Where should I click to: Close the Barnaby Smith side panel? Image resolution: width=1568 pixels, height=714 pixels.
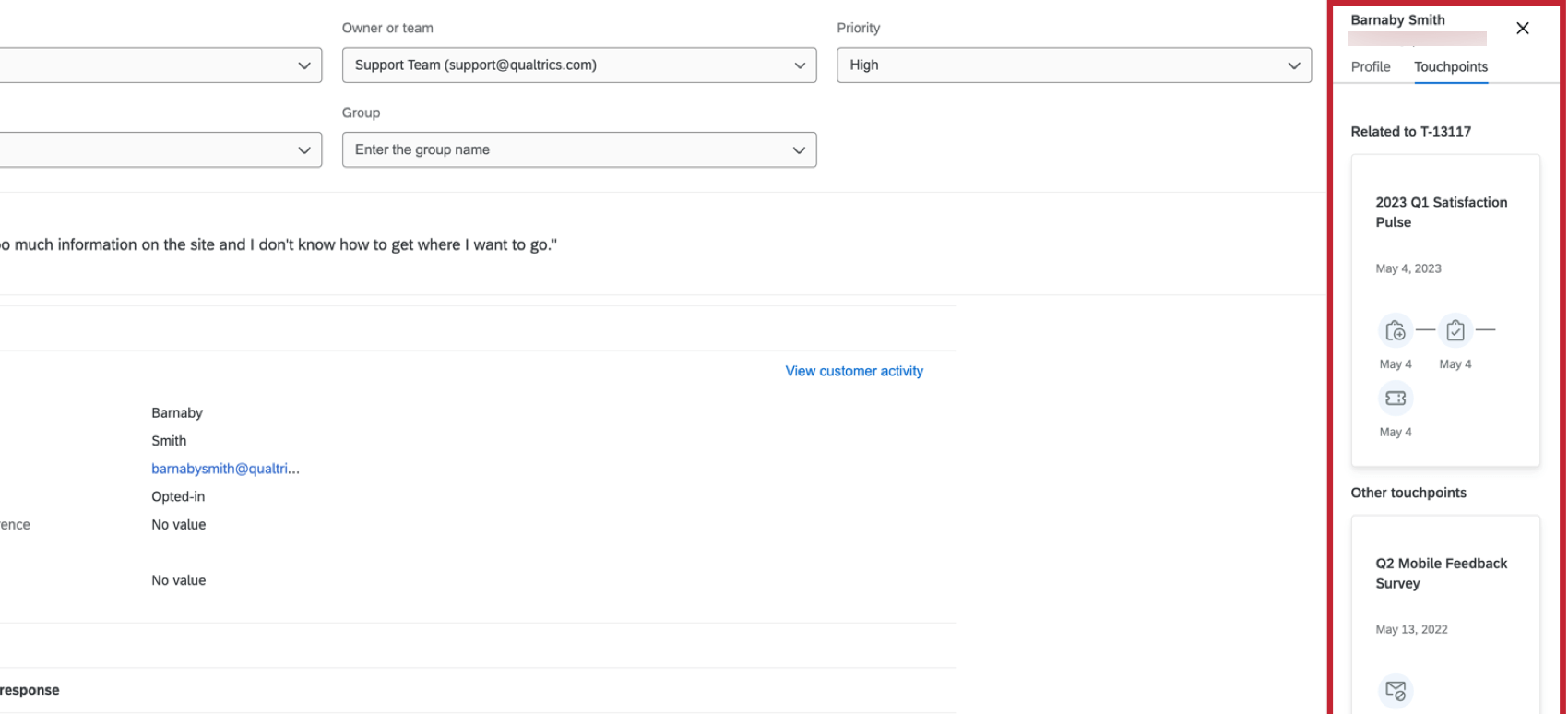(1523, 29)
